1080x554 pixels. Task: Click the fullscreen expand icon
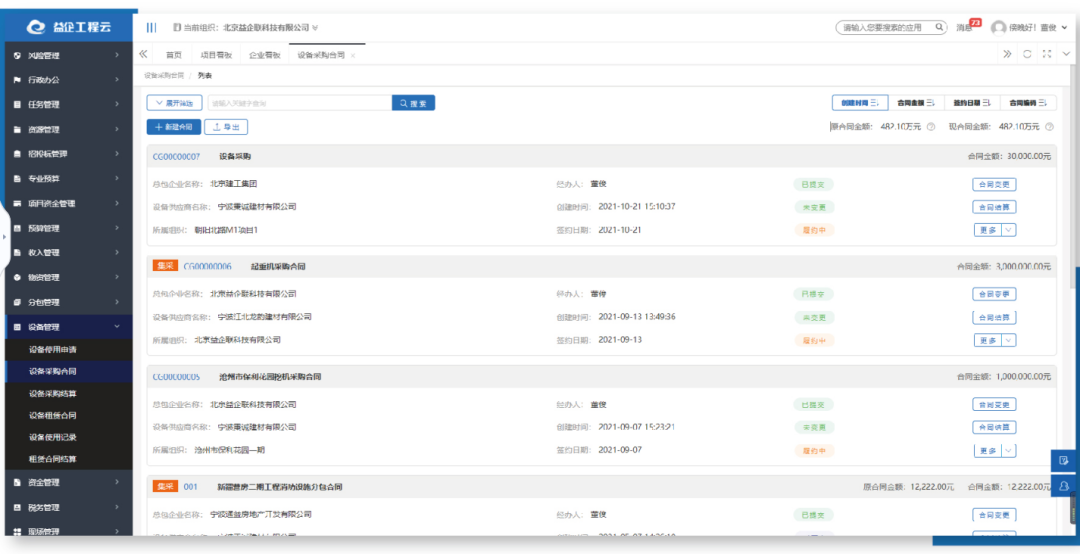pos(1047,54)
